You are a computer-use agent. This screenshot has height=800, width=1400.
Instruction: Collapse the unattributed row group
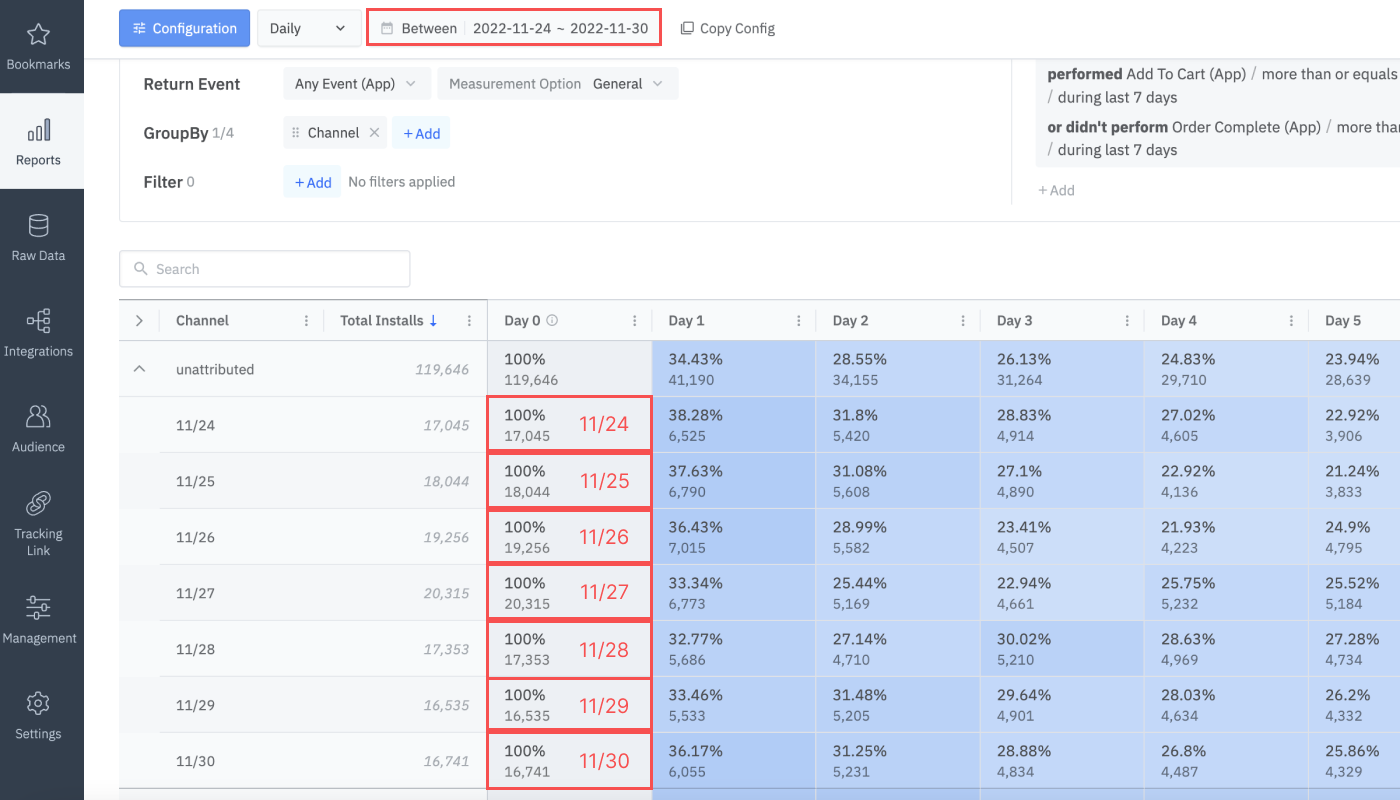140,369
